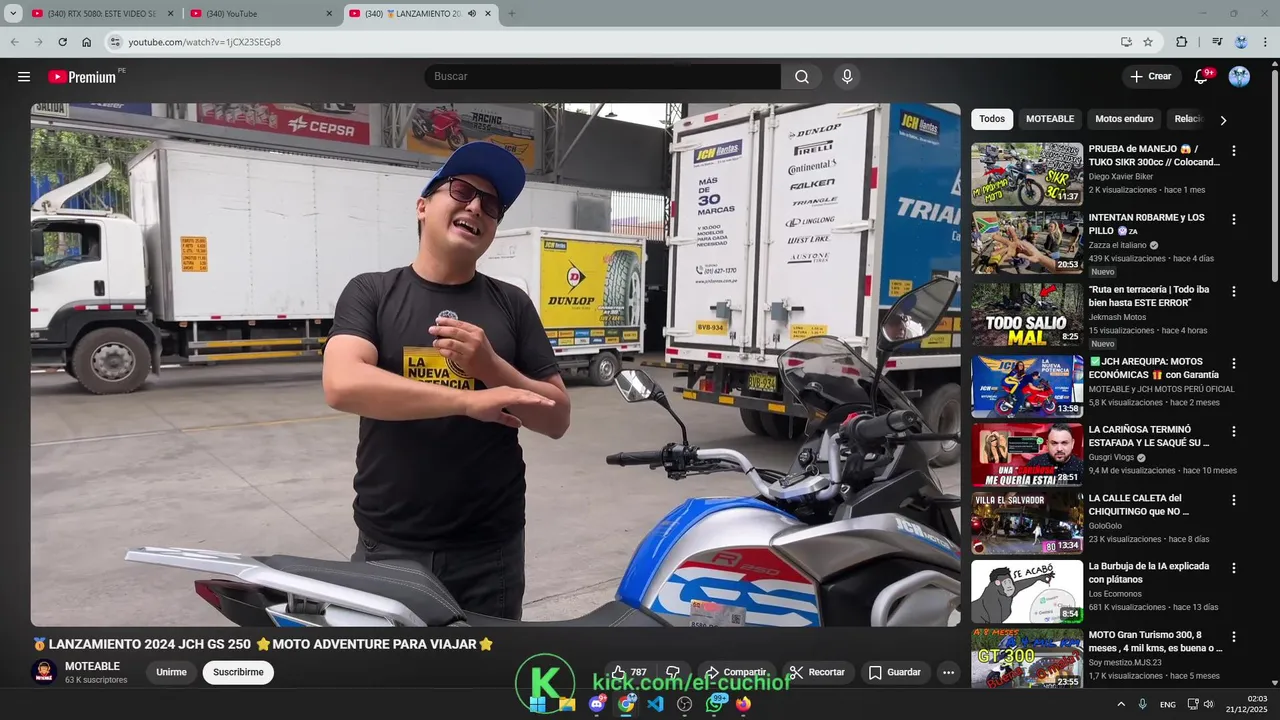
Task: Open media control icon in browser toolbar
Action: tap(1217, 42)
